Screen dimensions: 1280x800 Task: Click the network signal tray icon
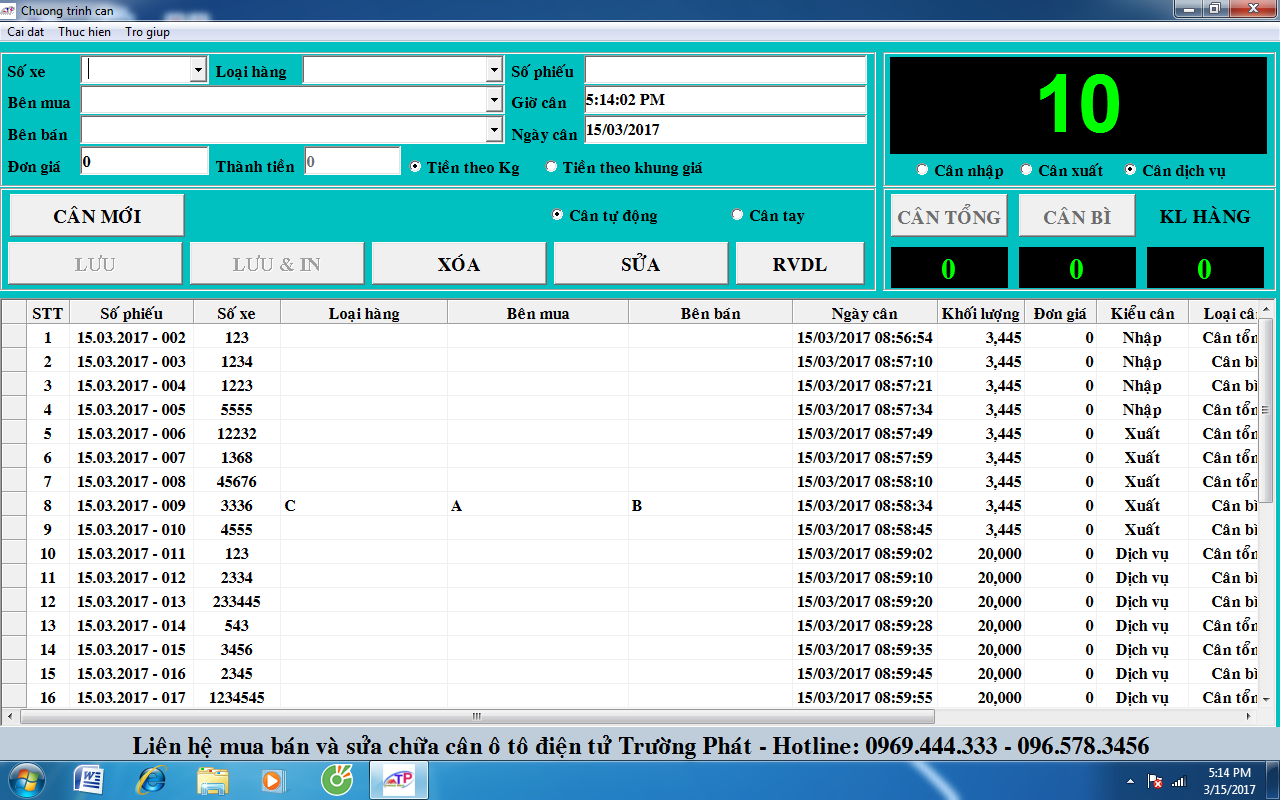tap(1178, 781)
